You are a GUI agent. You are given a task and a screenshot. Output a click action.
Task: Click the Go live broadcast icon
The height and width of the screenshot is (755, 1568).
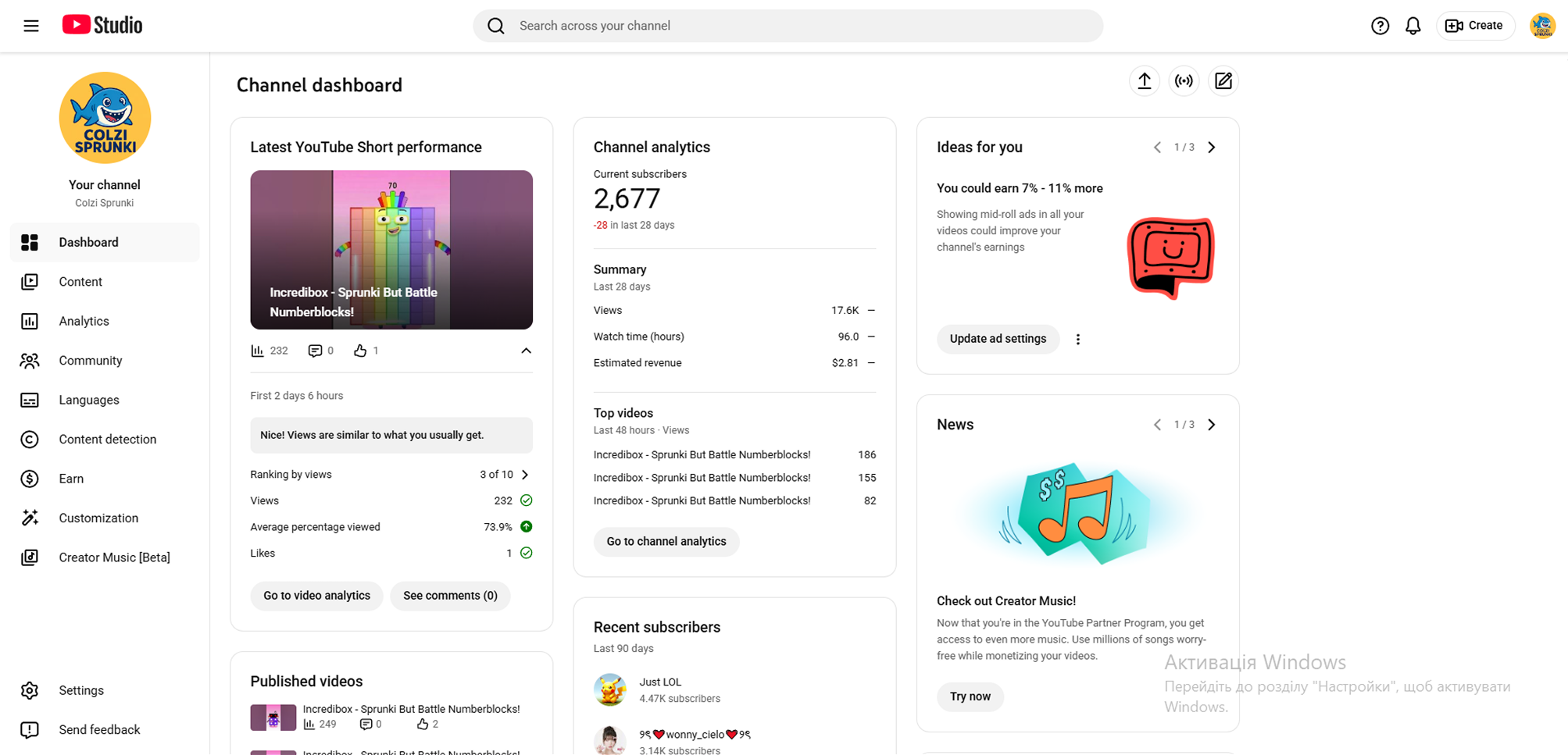pos(1184,81)
